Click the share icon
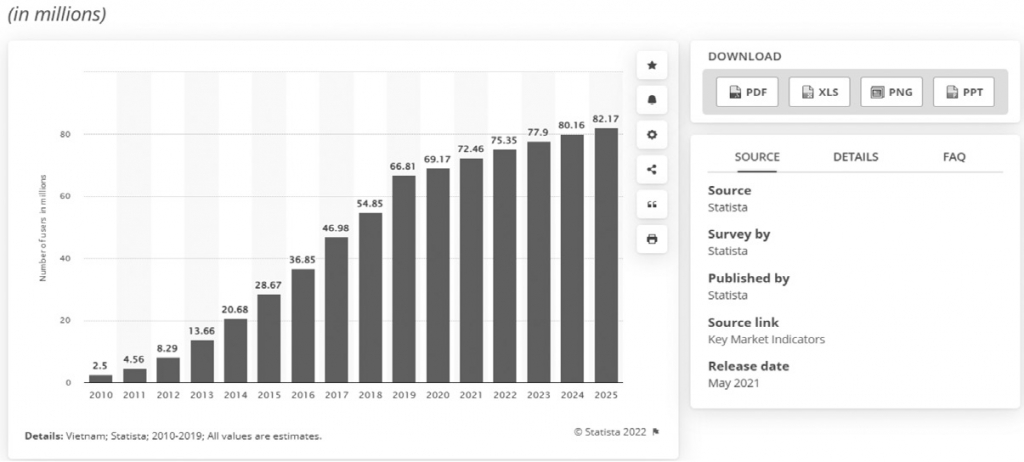 652,169
